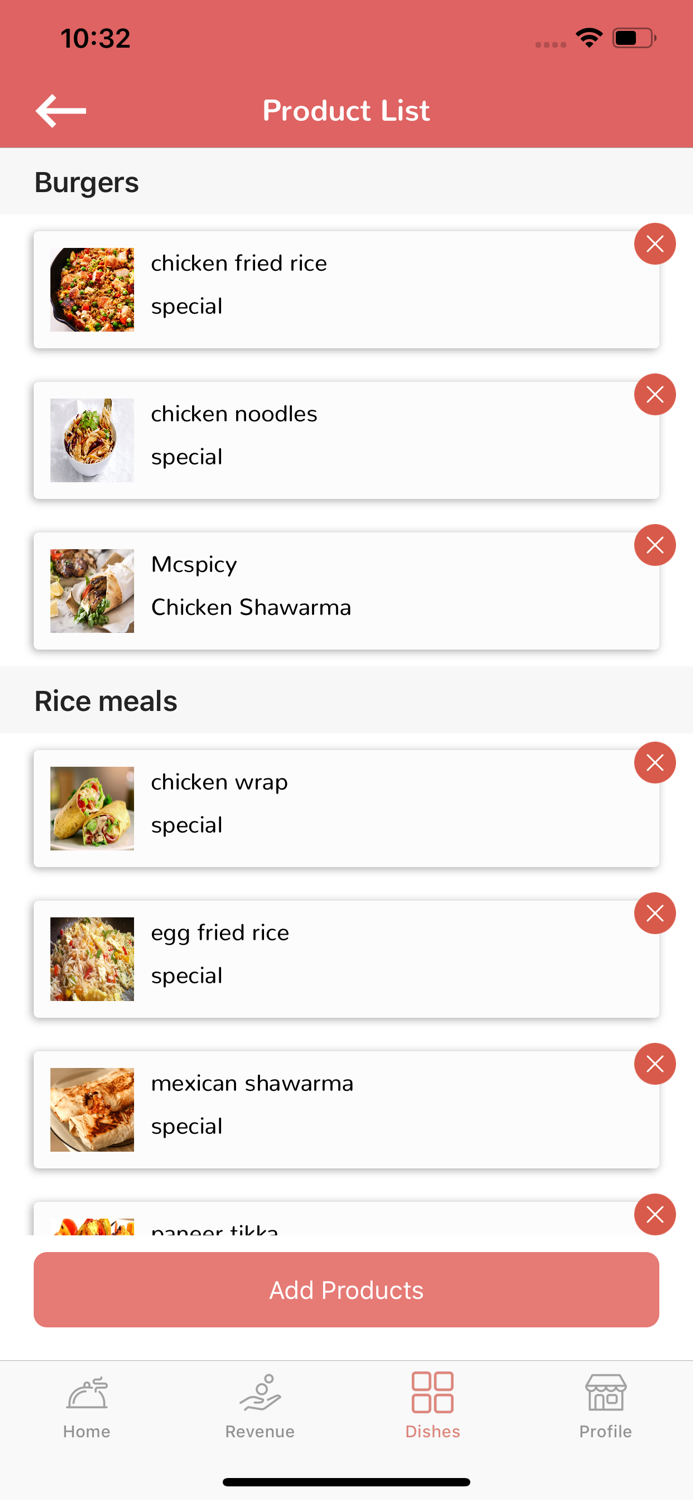Image resolution: width=693 pixels, height=1500 pixels.
Task: Delete chicken wrap product
Action: (x=655, y=763)
